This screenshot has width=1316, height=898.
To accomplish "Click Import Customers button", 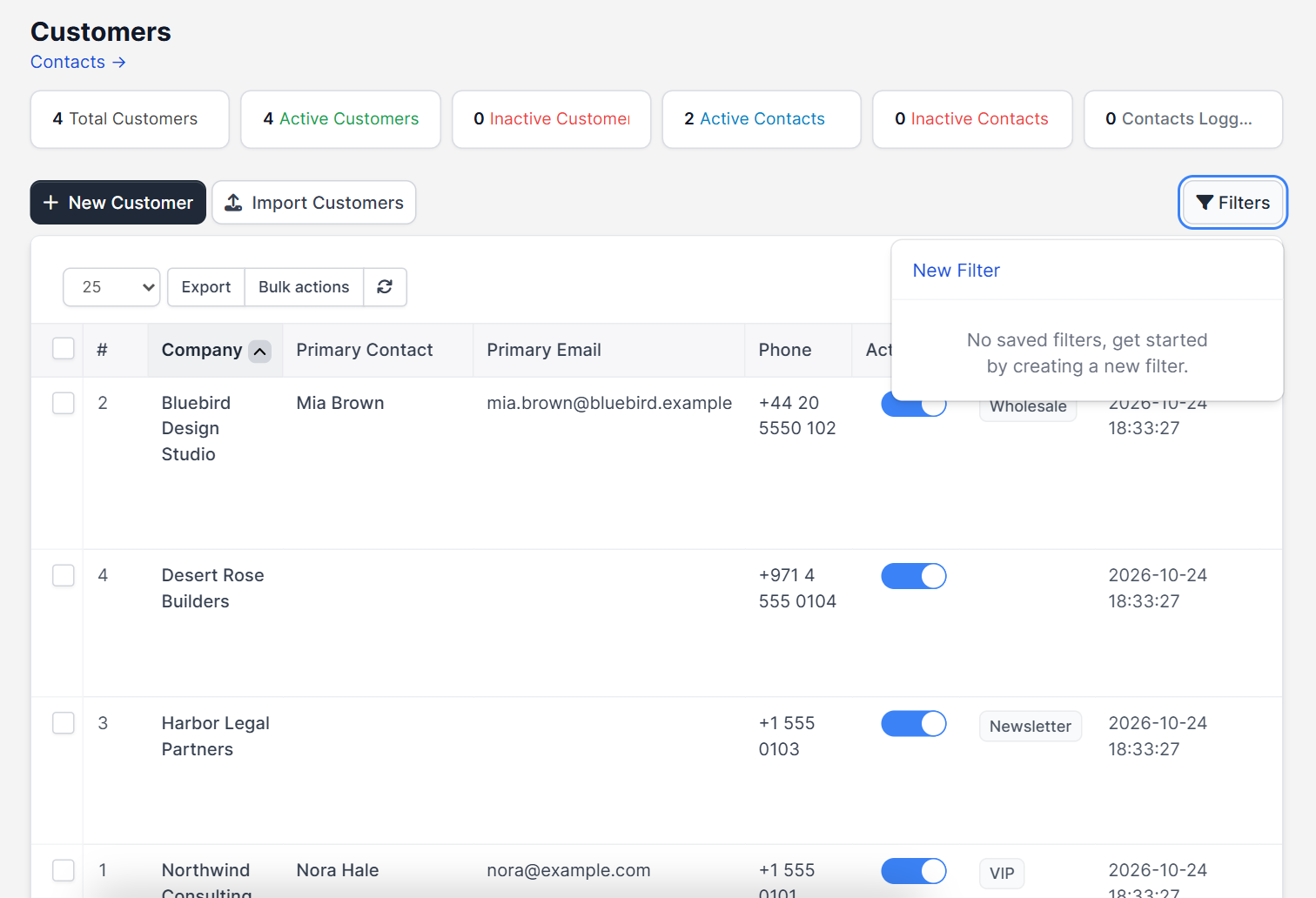I will (314, 203).
